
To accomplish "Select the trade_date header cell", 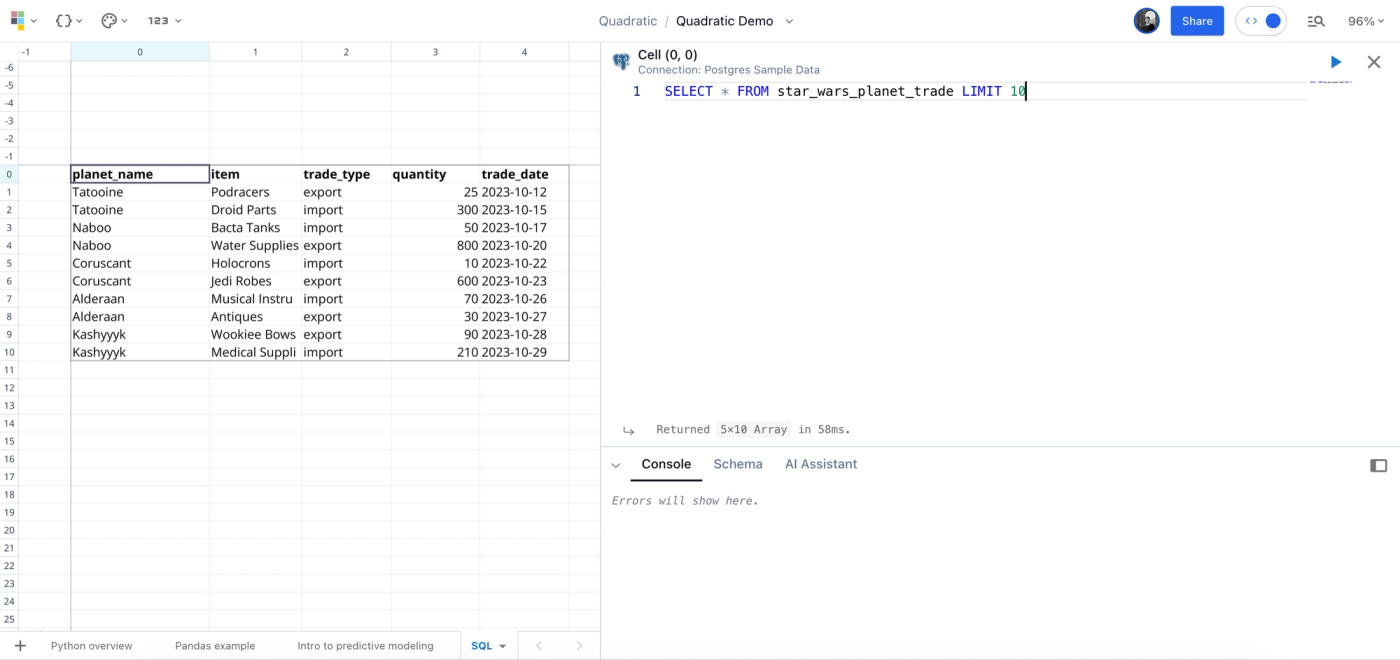I will (x=524, y=174).
